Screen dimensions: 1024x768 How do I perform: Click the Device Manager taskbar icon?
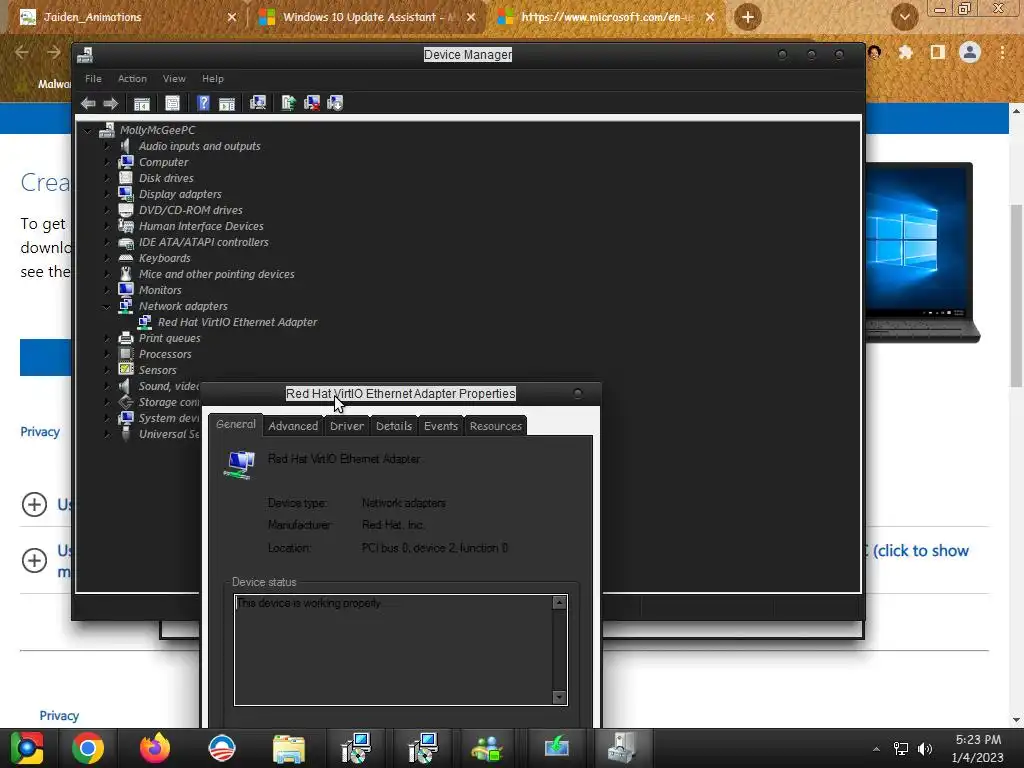click(x=621, y=748)
